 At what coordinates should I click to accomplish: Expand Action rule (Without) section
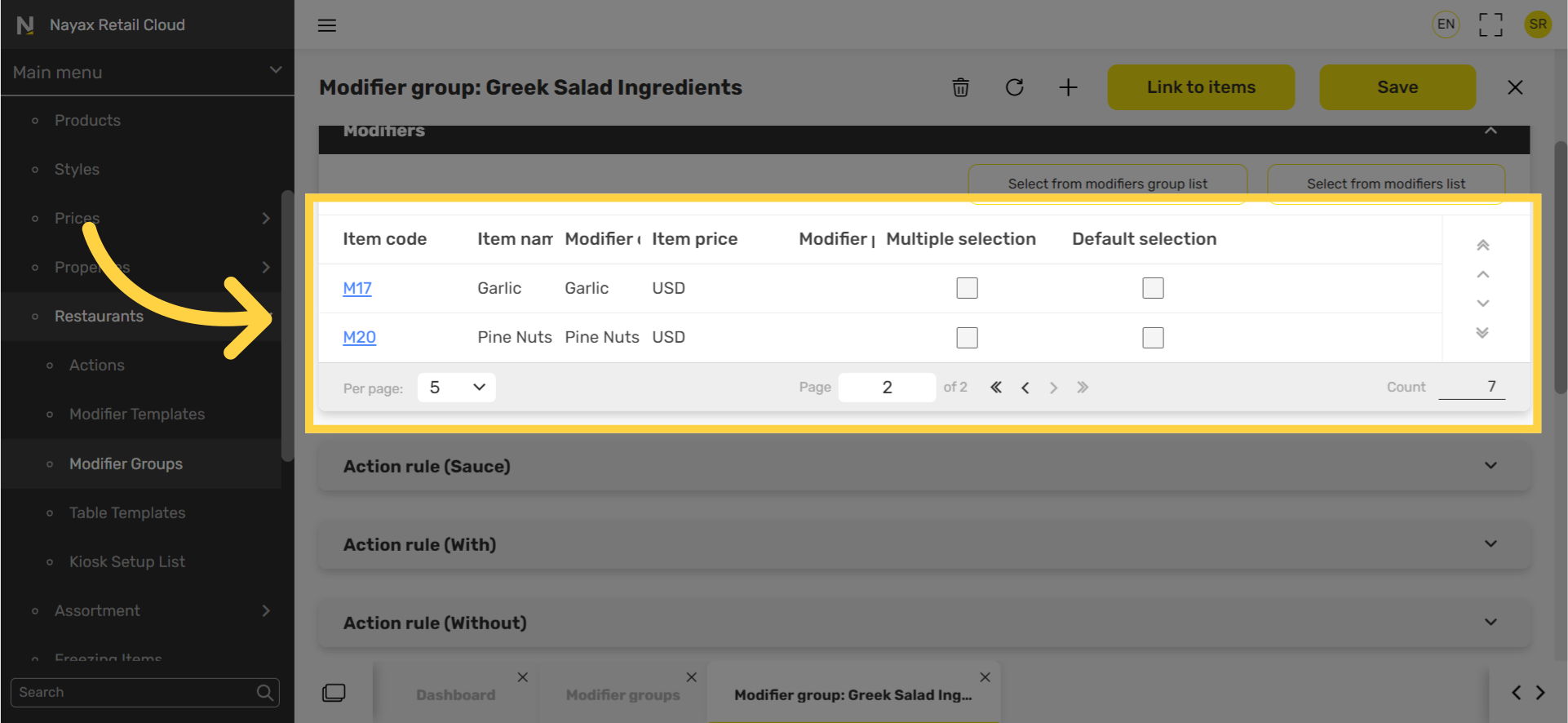pos(924,623)
